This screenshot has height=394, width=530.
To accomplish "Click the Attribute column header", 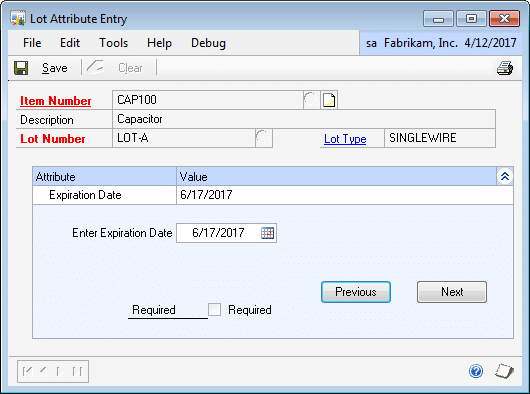I will coord(104,176).
